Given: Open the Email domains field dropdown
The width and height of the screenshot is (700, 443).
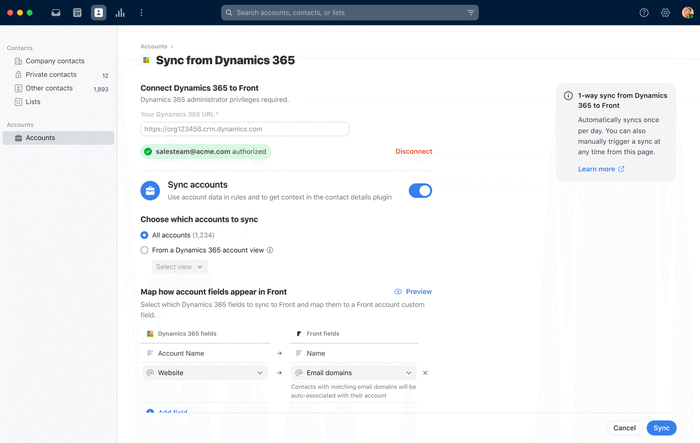Looking at the screenshot, I should [354, 373].
